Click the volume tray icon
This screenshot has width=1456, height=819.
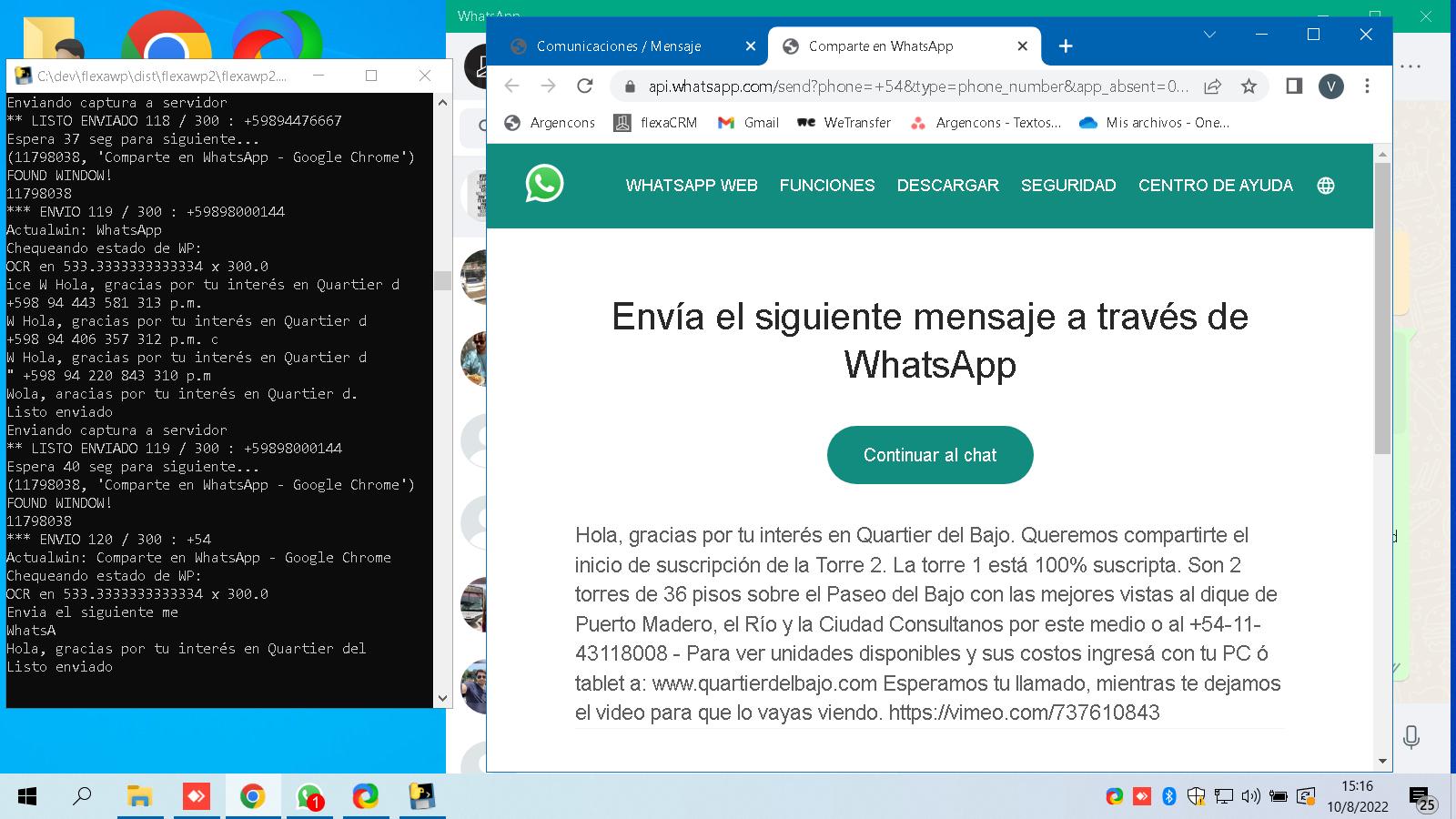1251,797
